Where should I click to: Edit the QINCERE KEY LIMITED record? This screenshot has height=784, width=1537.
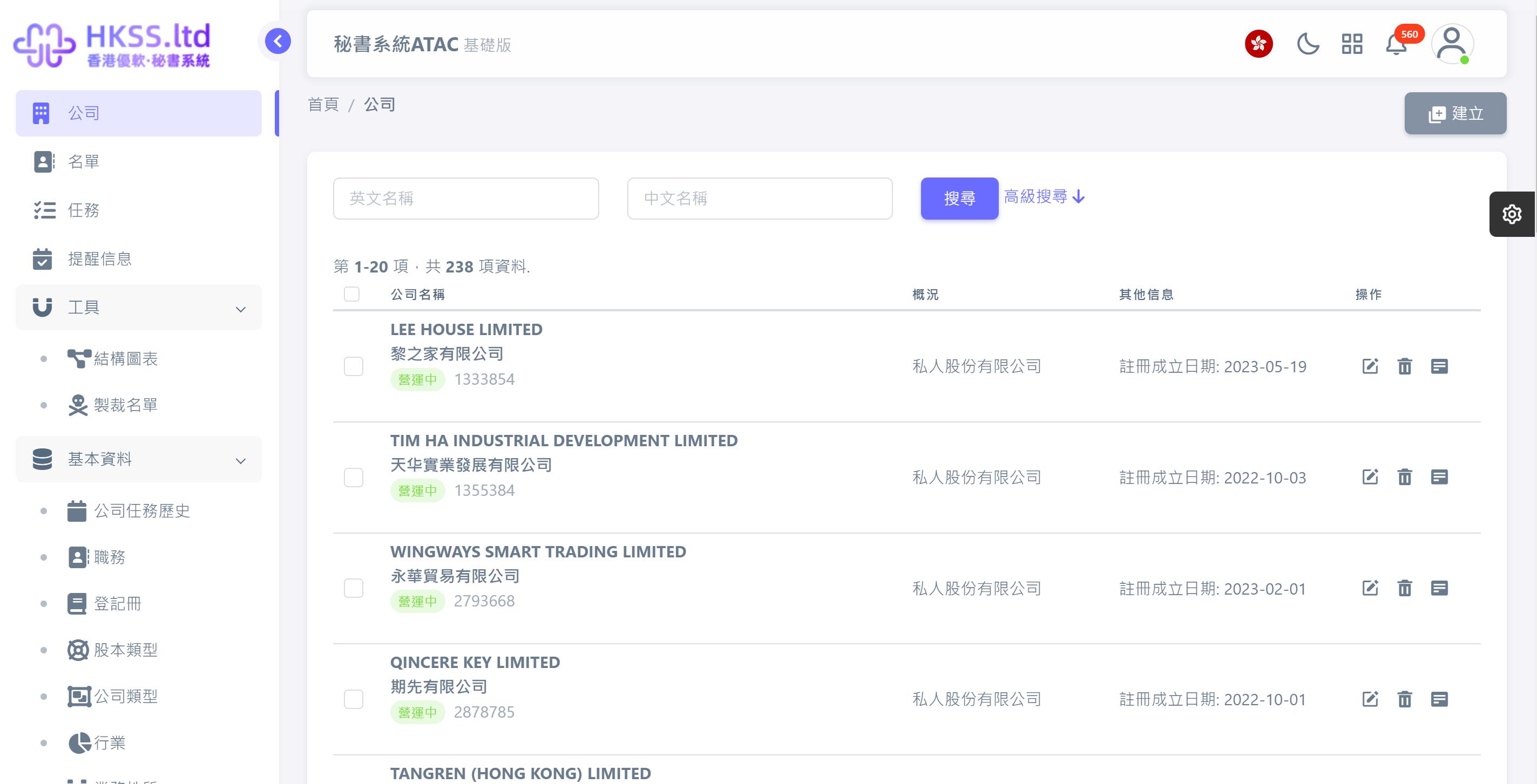[x=1371, y=699]
